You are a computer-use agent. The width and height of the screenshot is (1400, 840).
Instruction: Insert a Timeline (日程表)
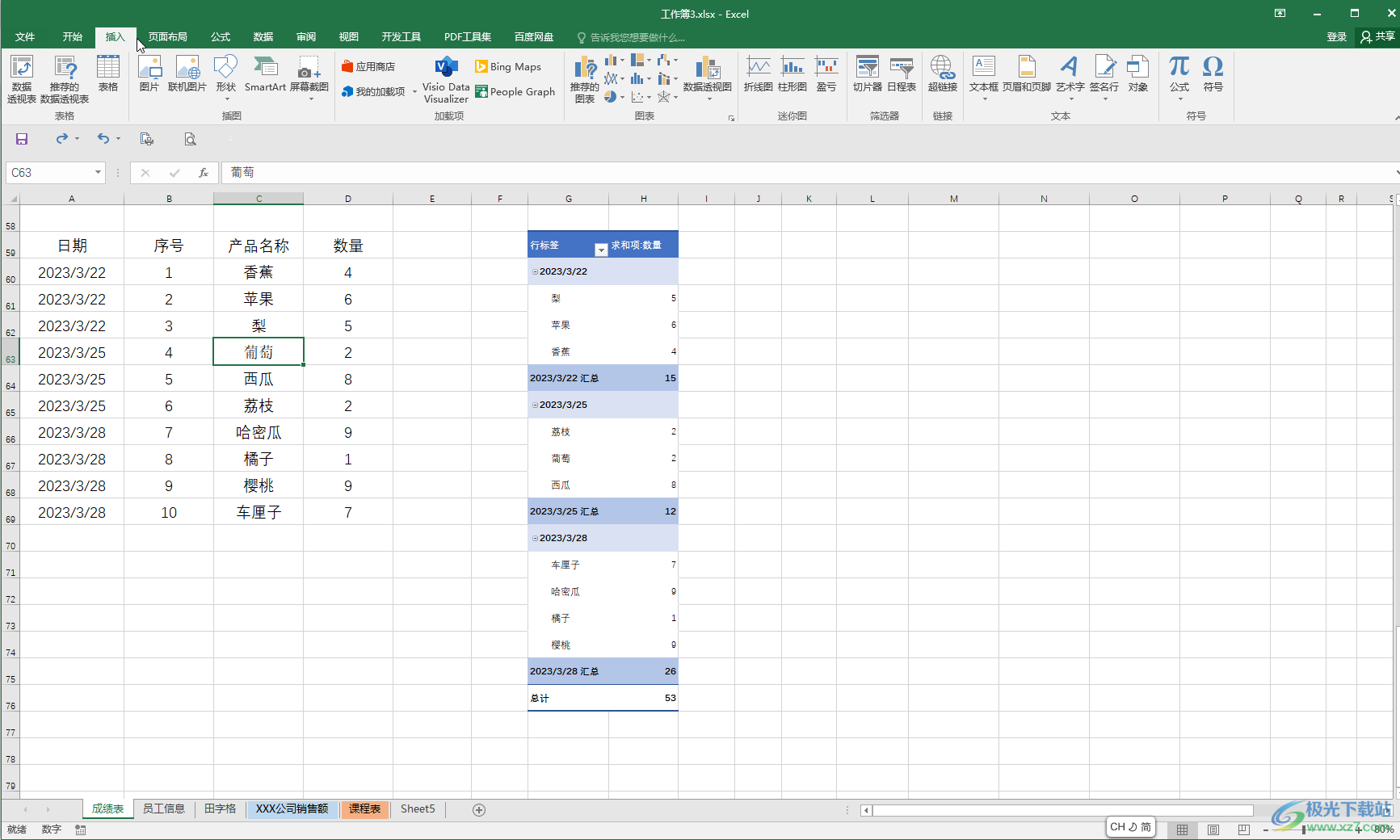902,73
